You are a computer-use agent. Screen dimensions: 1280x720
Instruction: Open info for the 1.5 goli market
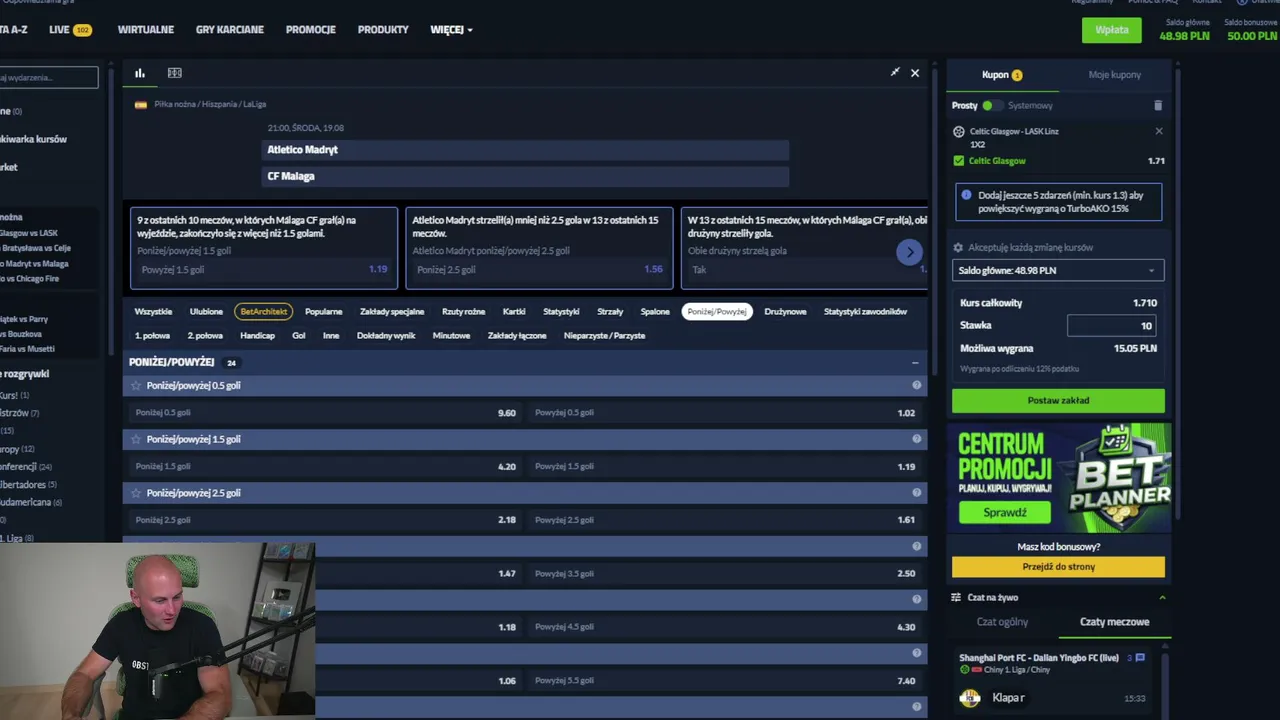click(x=916, y=439)
